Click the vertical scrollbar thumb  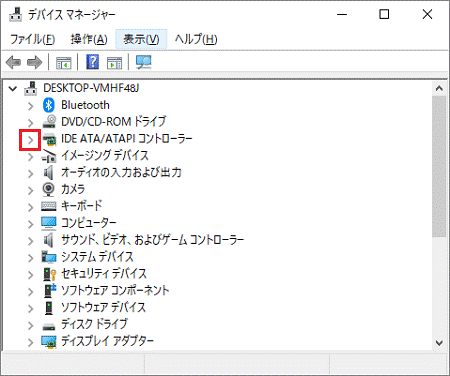coord(439,167)
